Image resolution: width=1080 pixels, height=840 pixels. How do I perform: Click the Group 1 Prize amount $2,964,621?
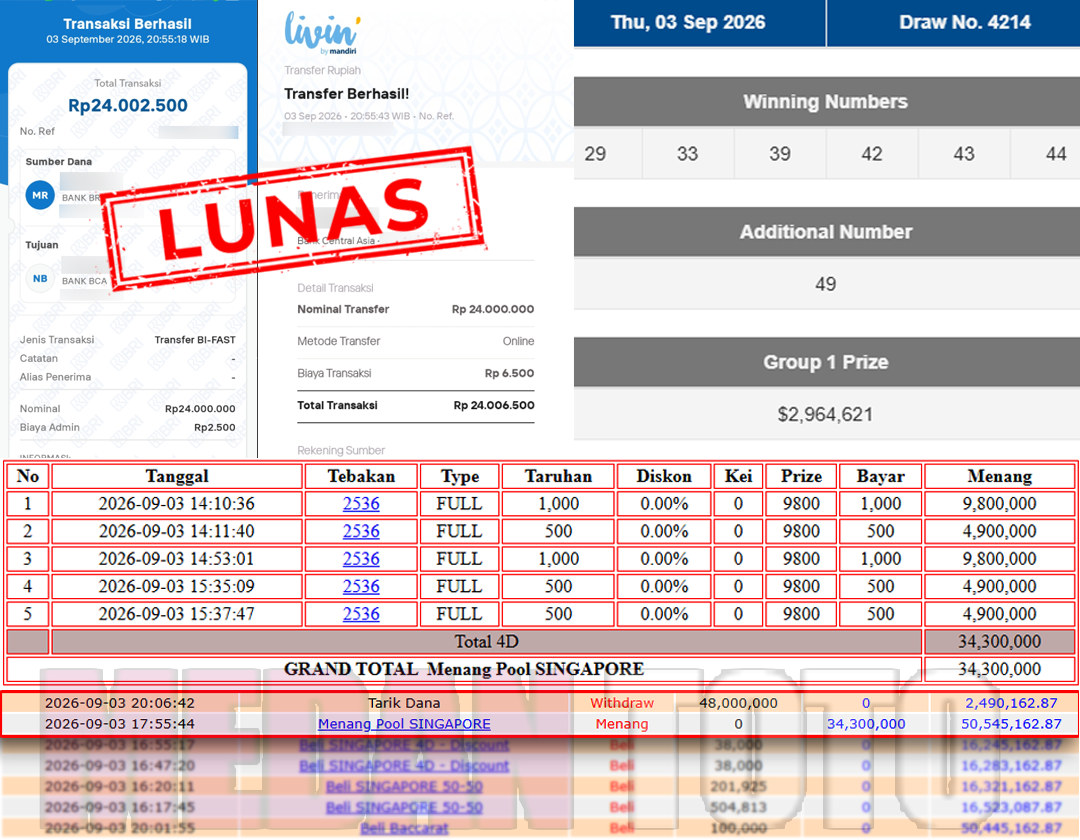click(x=825, y=414)
